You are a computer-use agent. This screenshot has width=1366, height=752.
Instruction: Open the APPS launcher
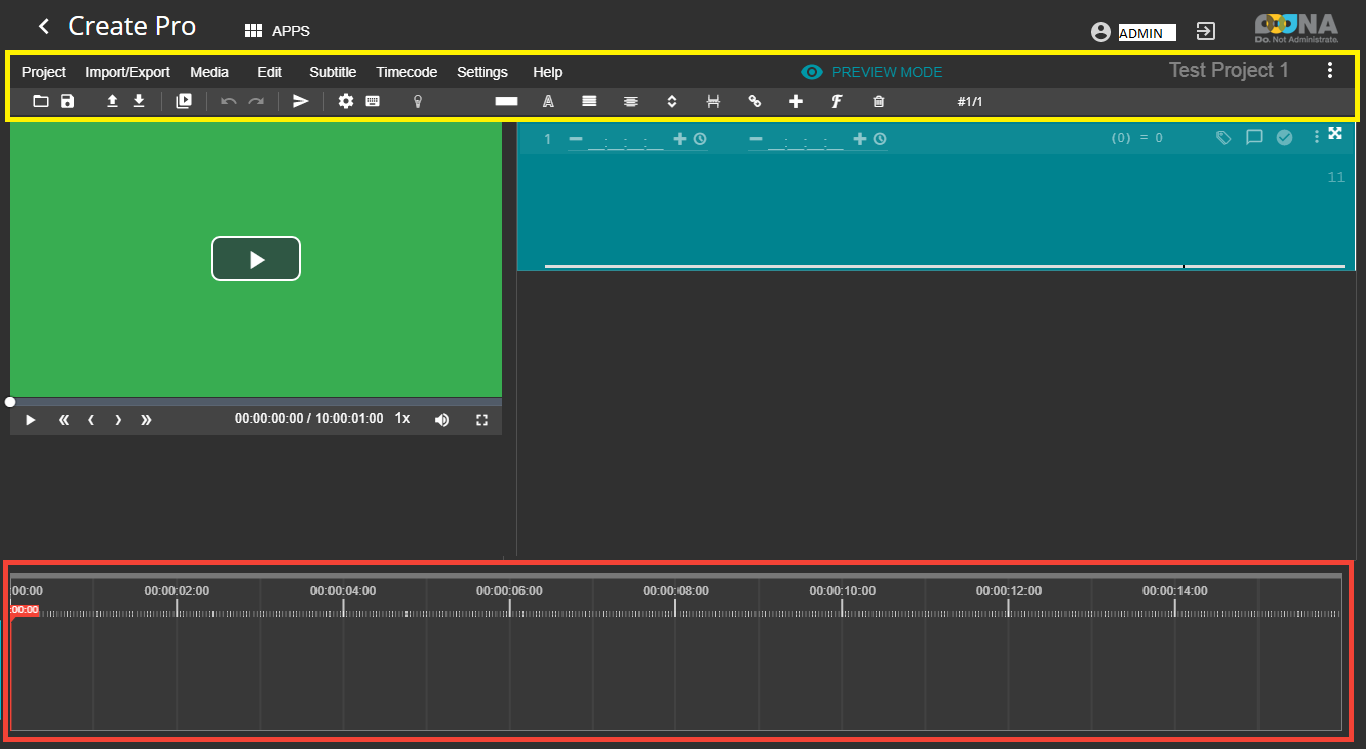pyautogui.click(x=277, y=31)
